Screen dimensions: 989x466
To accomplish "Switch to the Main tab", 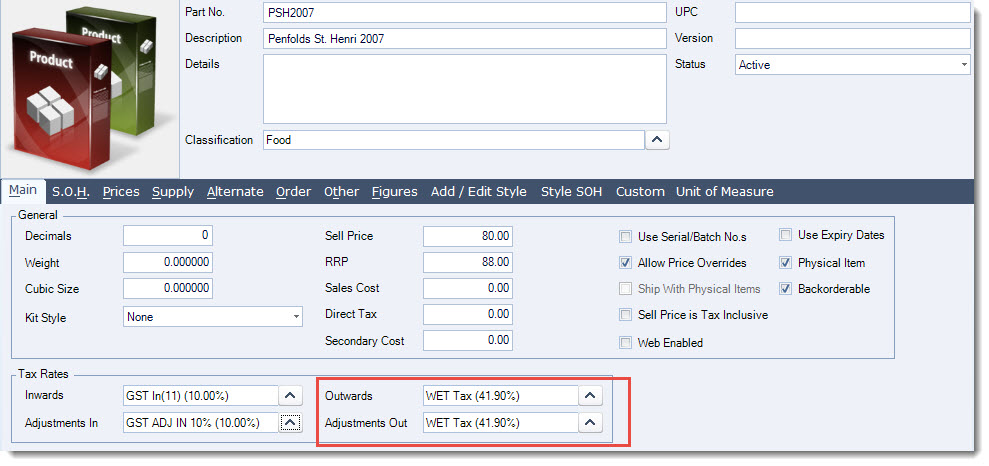I will click(x=23, y=190).
